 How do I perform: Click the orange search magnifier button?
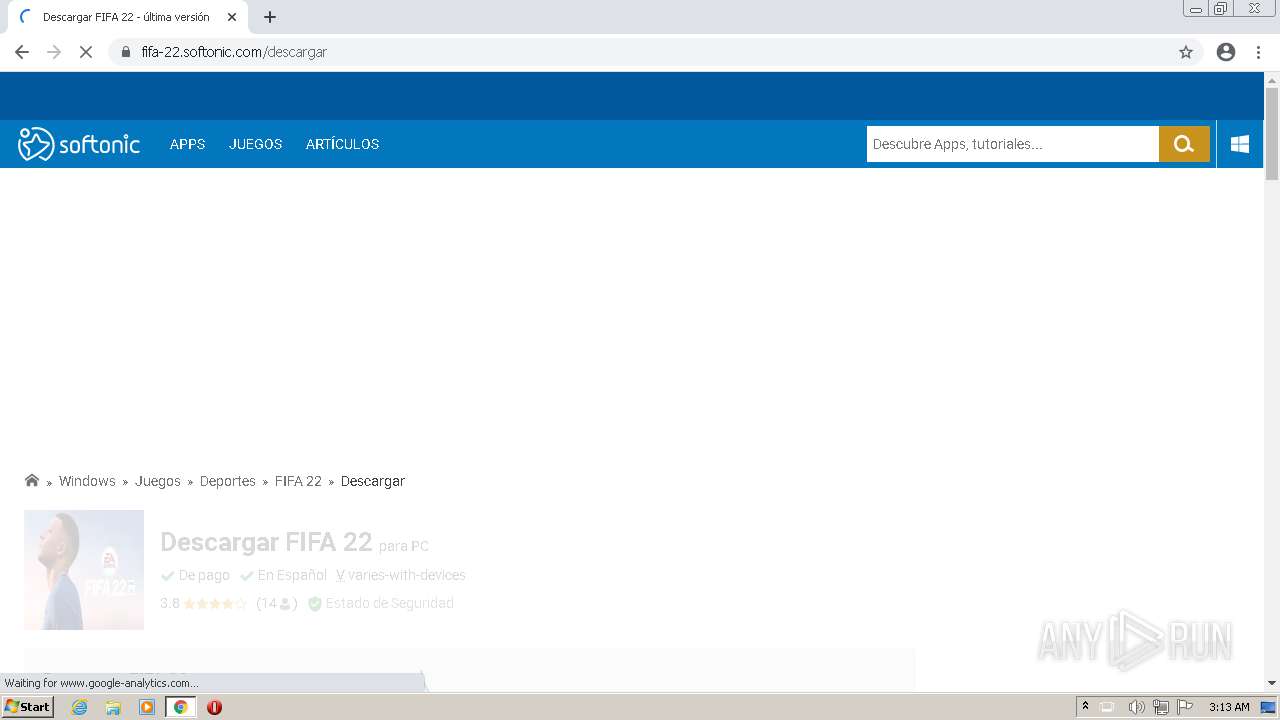point(1184,144)
